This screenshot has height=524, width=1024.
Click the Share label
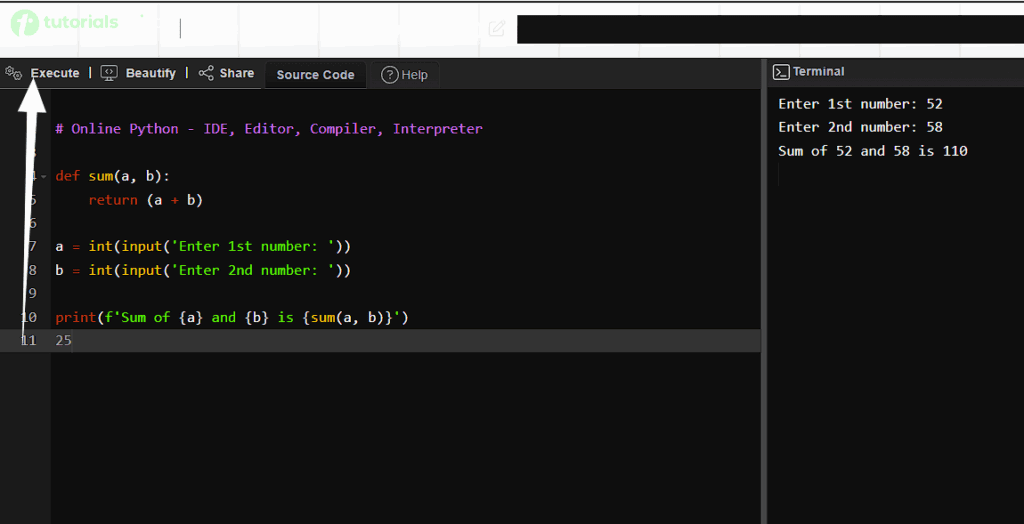[237, 73]
